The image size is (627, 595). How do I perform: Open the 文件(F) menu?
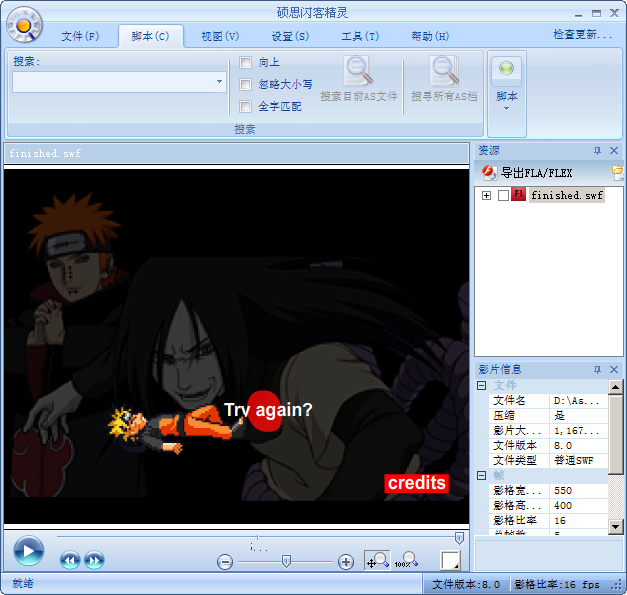click(x=80, y=36)
